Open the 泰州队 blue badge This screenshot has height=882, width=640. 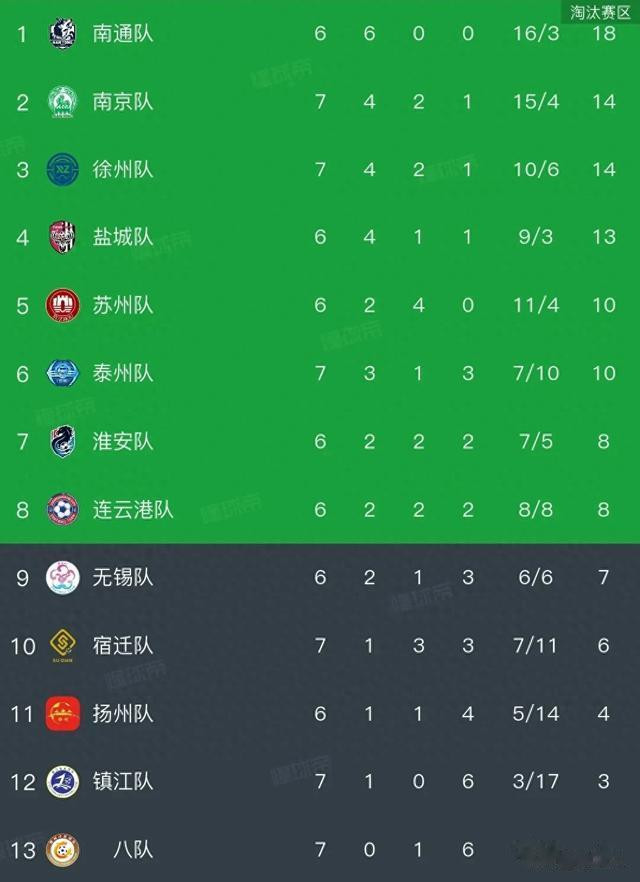tap(62, 374)
